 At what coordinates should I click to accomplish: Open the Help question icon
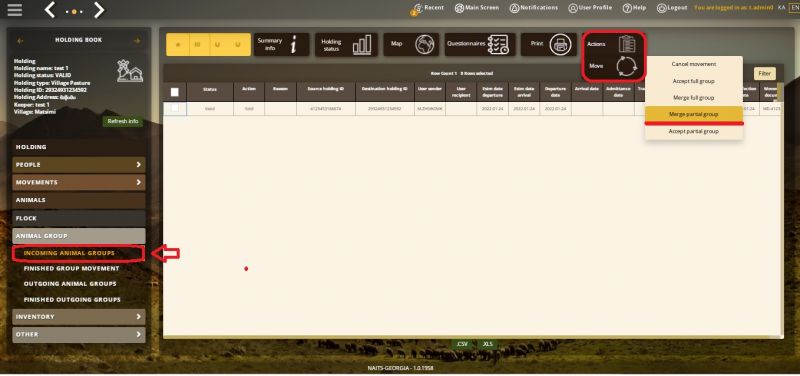627,8
